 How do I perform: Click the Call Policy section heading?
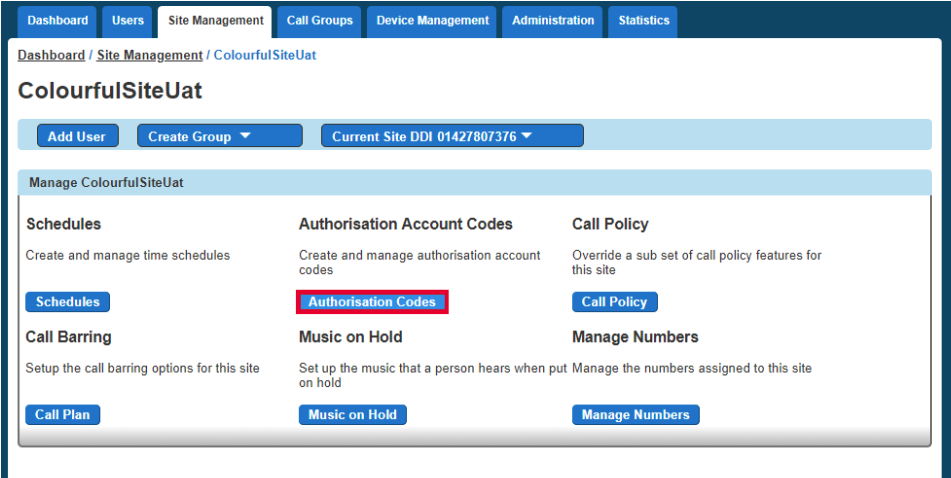pyautogui.click(x=610, y=224)
